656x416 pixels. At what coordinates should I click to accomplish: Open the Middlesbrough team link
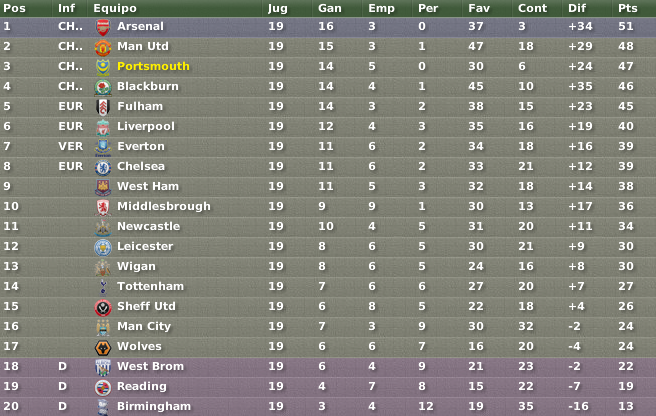[164, 206]
